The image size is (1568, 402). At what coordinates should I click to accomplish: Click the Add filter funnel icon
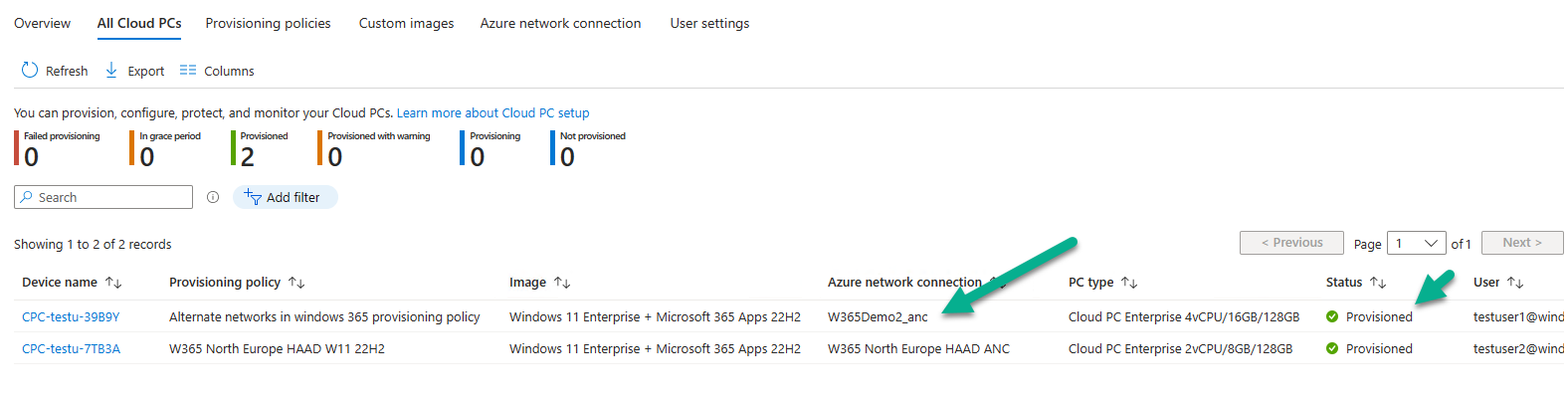(253, 197)
